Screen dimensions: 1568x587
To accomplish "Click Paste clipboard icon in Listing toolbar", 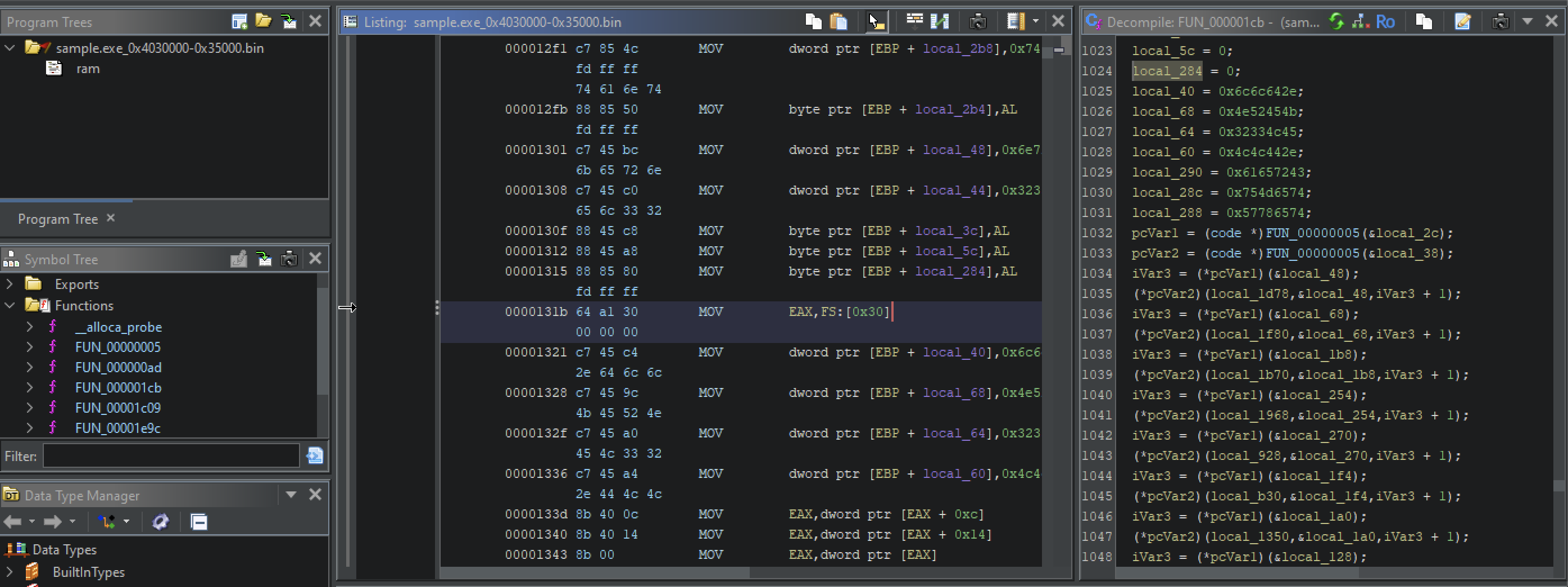I will [x=839, y=22].
